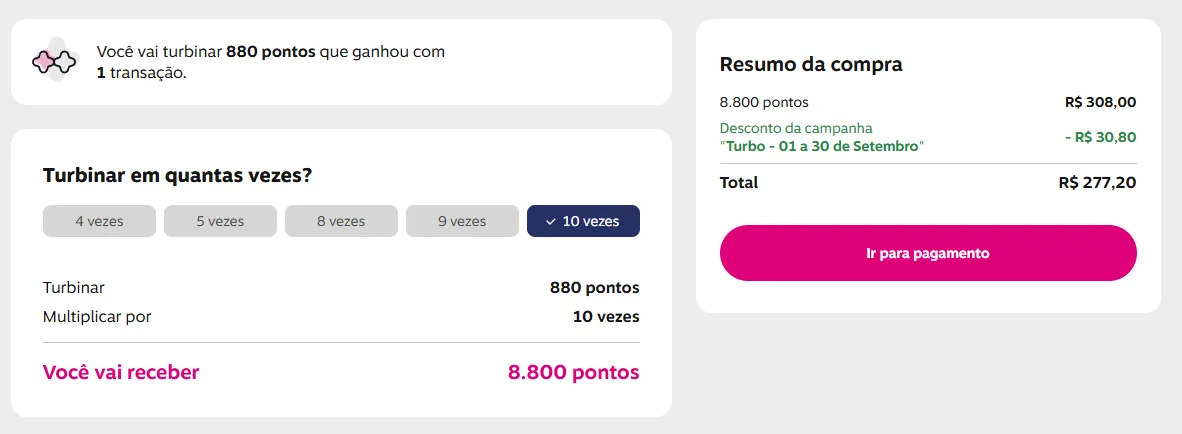Click the "Turbo - 01 a 30 de Setembro" campaign name
The height and width of the screenshot is (434, 1182).
tap(822, 146)
